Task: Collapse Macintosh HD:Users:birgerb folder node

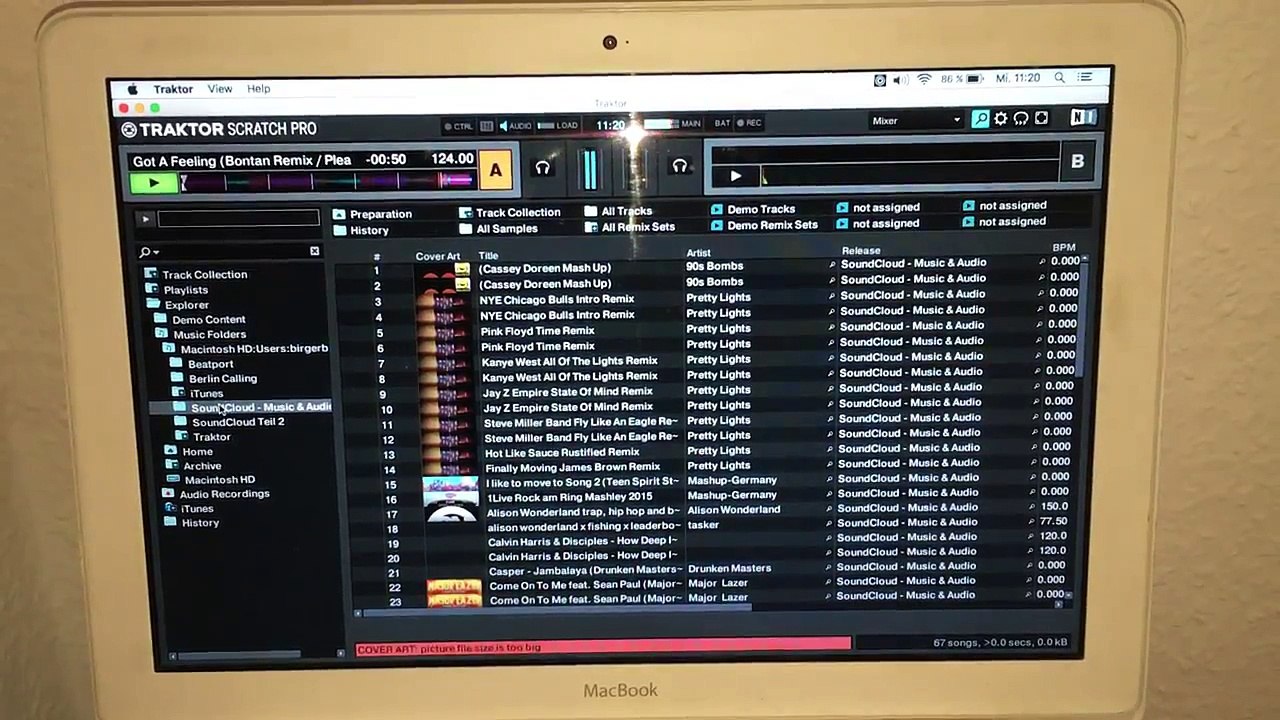Action: (246, 348)
